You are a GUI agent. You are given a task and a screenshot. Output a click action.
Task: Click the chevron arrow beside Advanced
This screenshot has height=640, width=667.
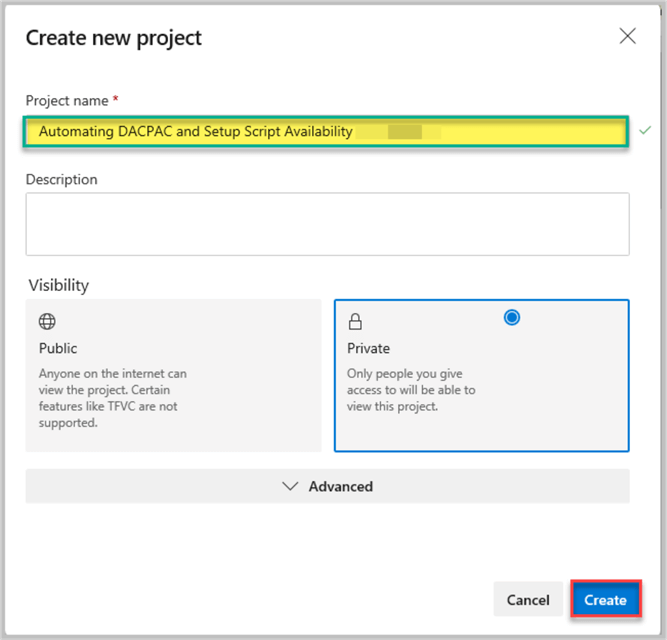point(291,486)
